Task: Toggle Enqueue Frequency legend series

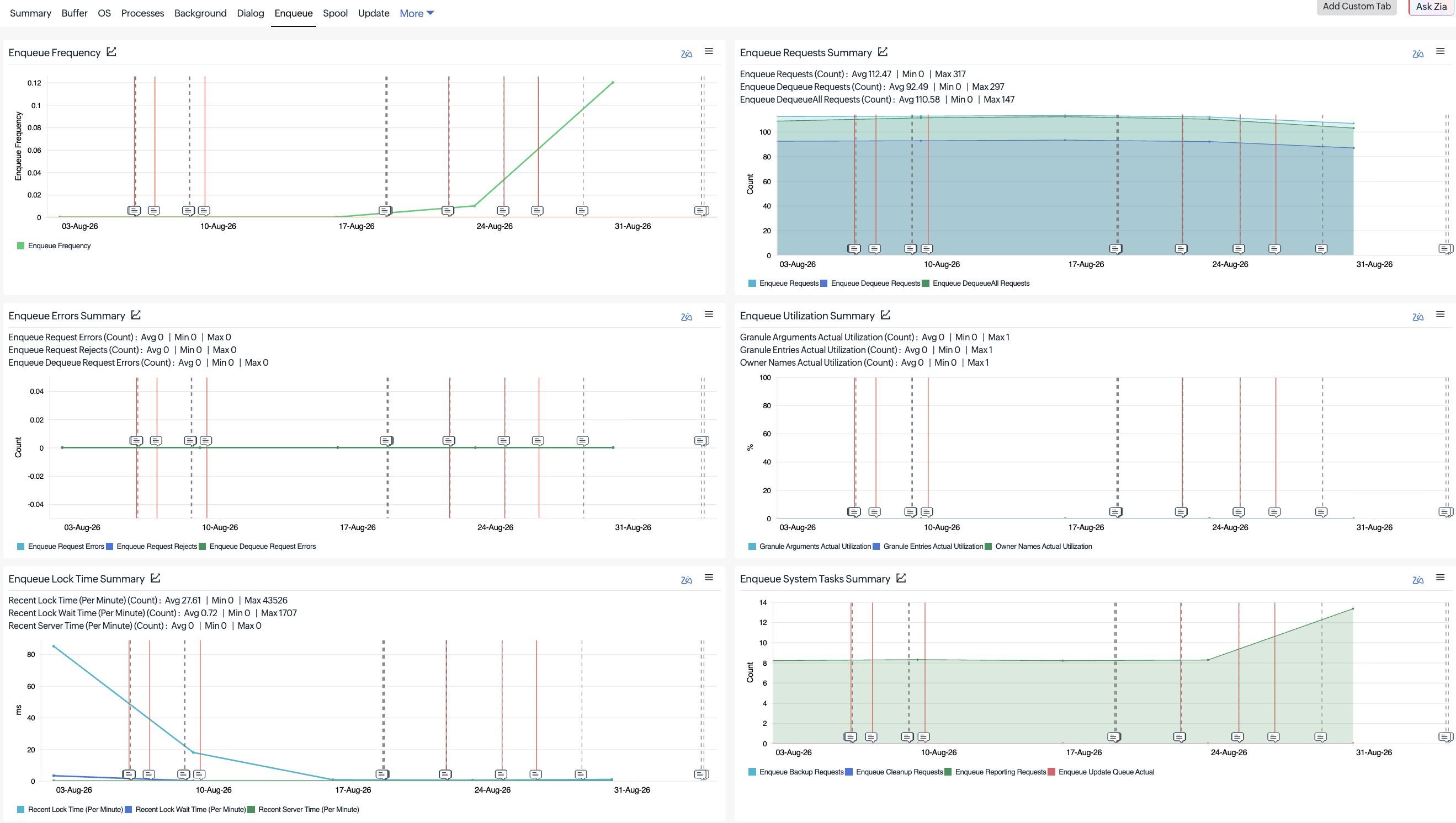Action: coord(54,246)
